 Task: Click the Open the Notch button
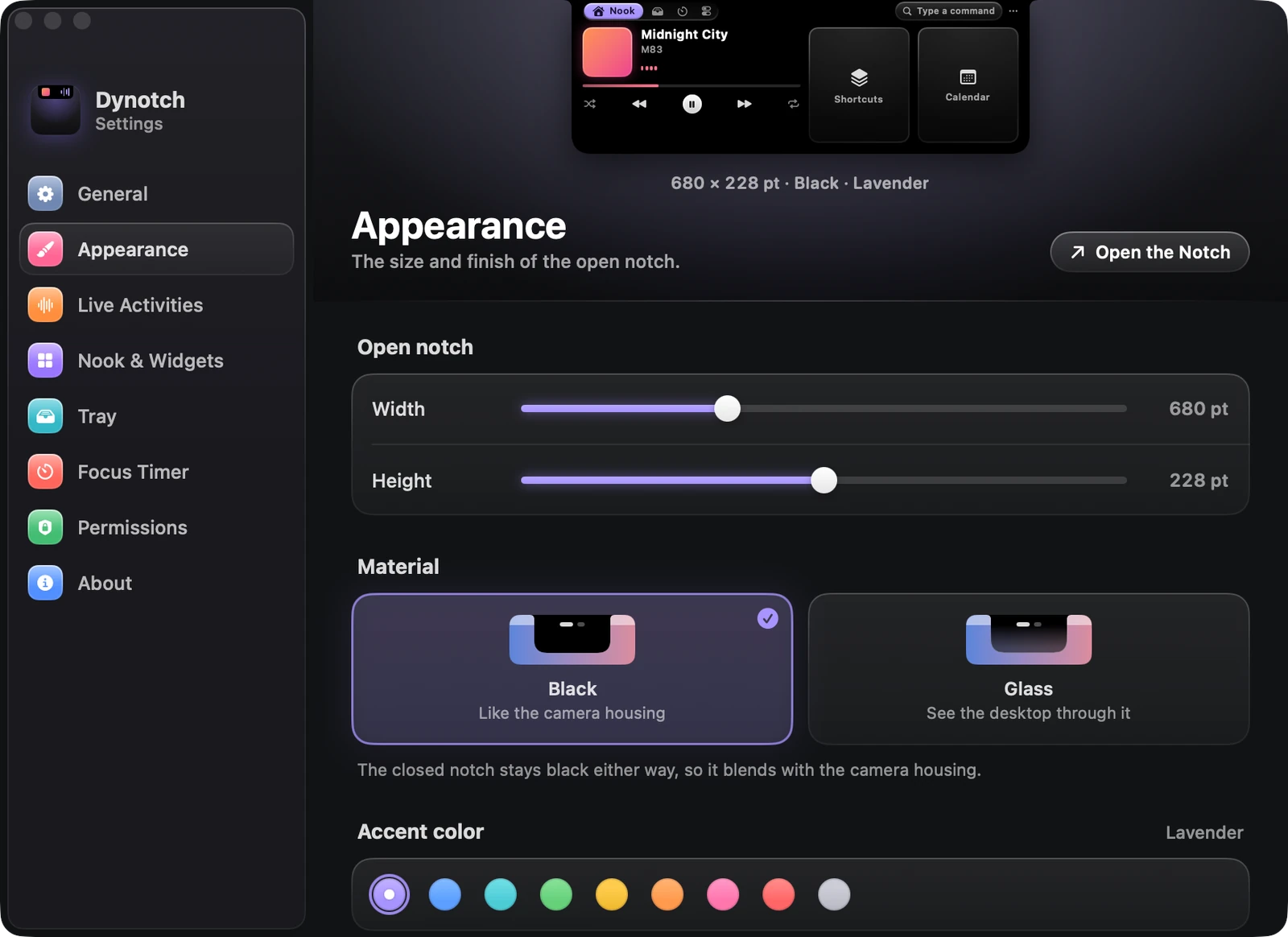click(1150, 252)
